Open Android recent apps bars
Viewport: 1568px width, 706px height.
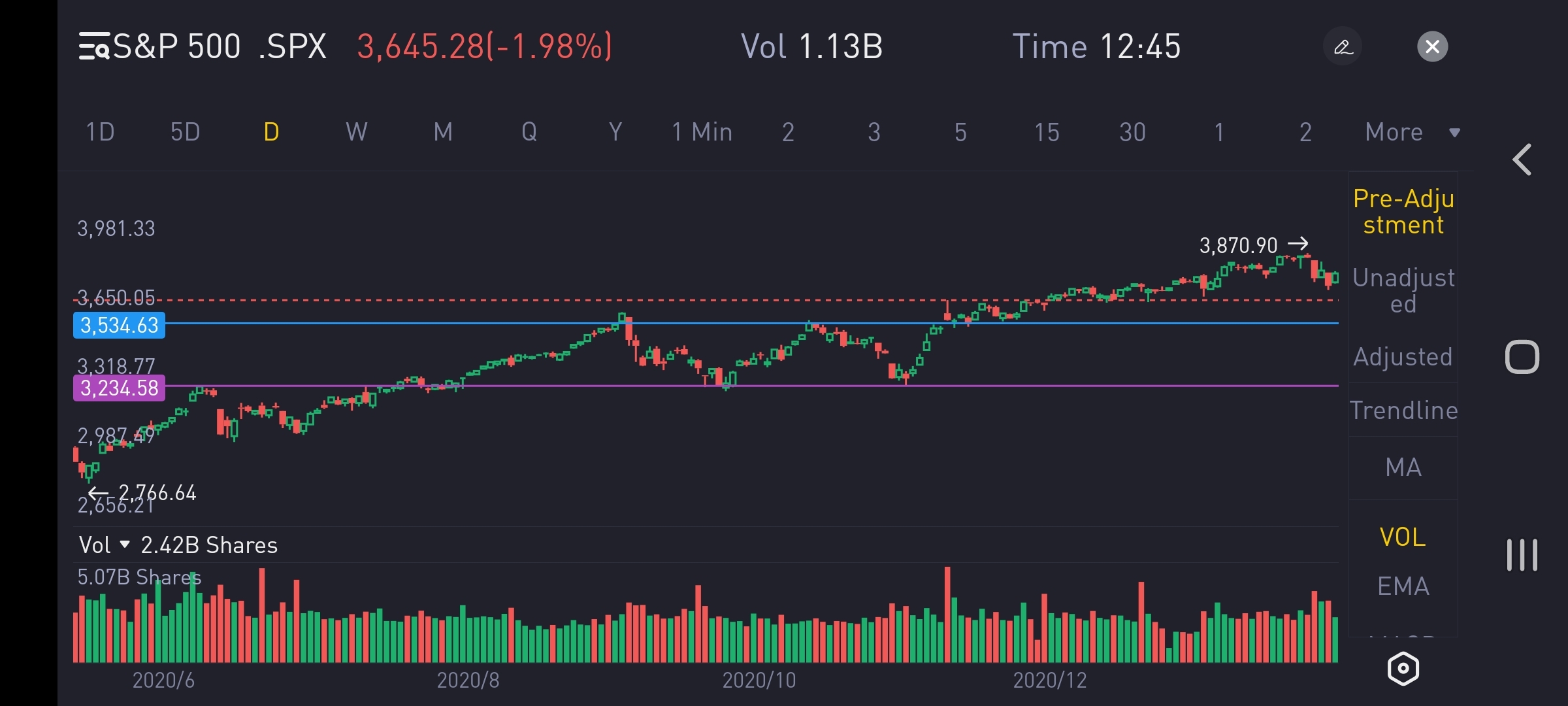point(1522,555)
